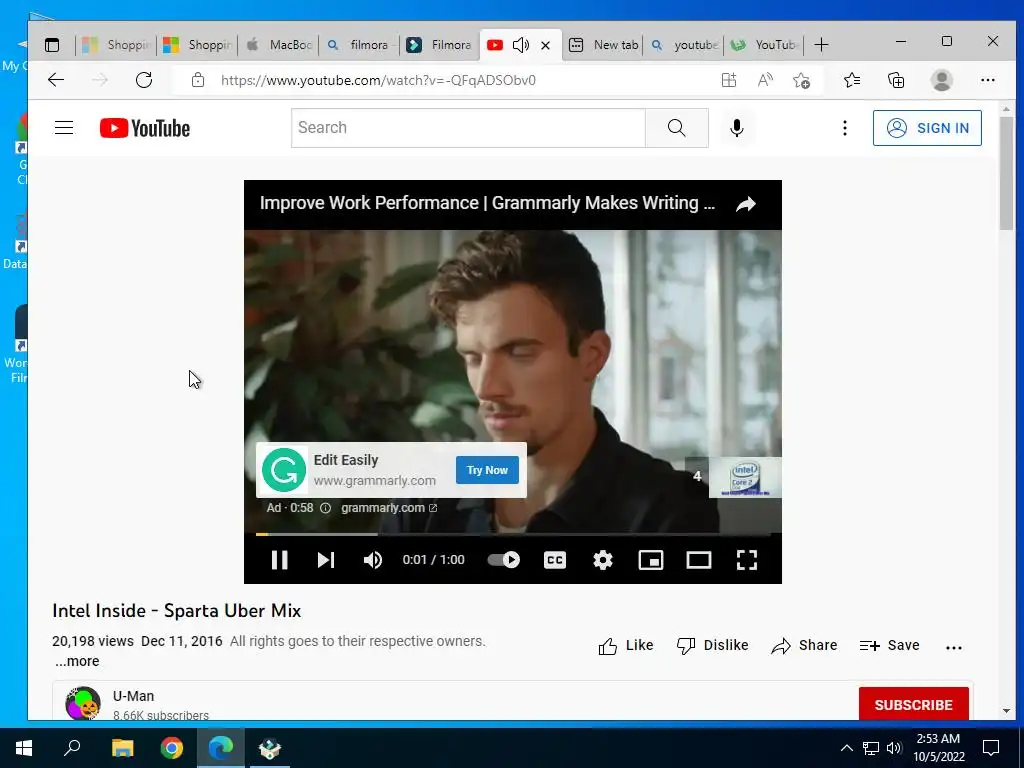The height and width of the screenshot is (768, 1024).
Task: Click the Grammarly logo in ad overlay
Action: pyautogui.click(x=284, y=470)
